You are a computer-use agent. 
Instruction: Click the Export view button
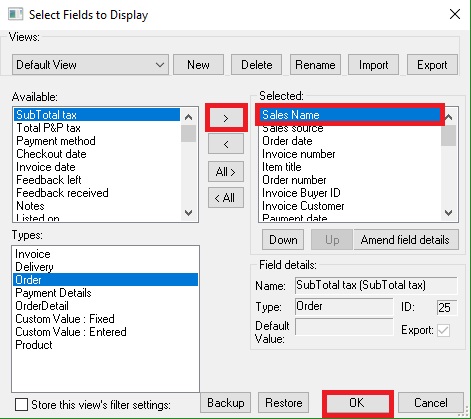432,65
